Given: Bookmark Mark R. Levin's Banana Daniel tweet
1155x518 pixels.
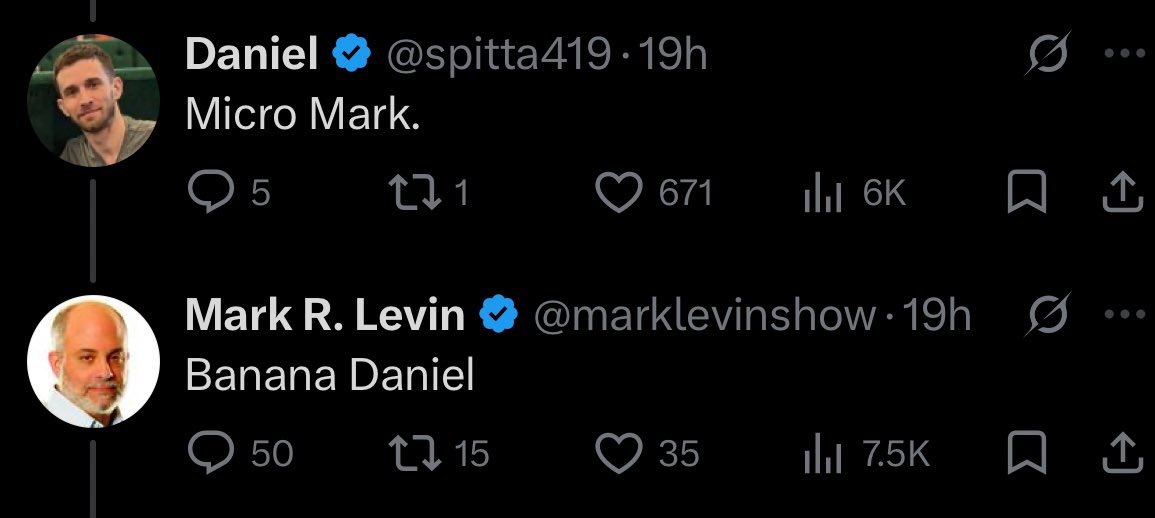Looking at the screenshot, I should 1026,453.
